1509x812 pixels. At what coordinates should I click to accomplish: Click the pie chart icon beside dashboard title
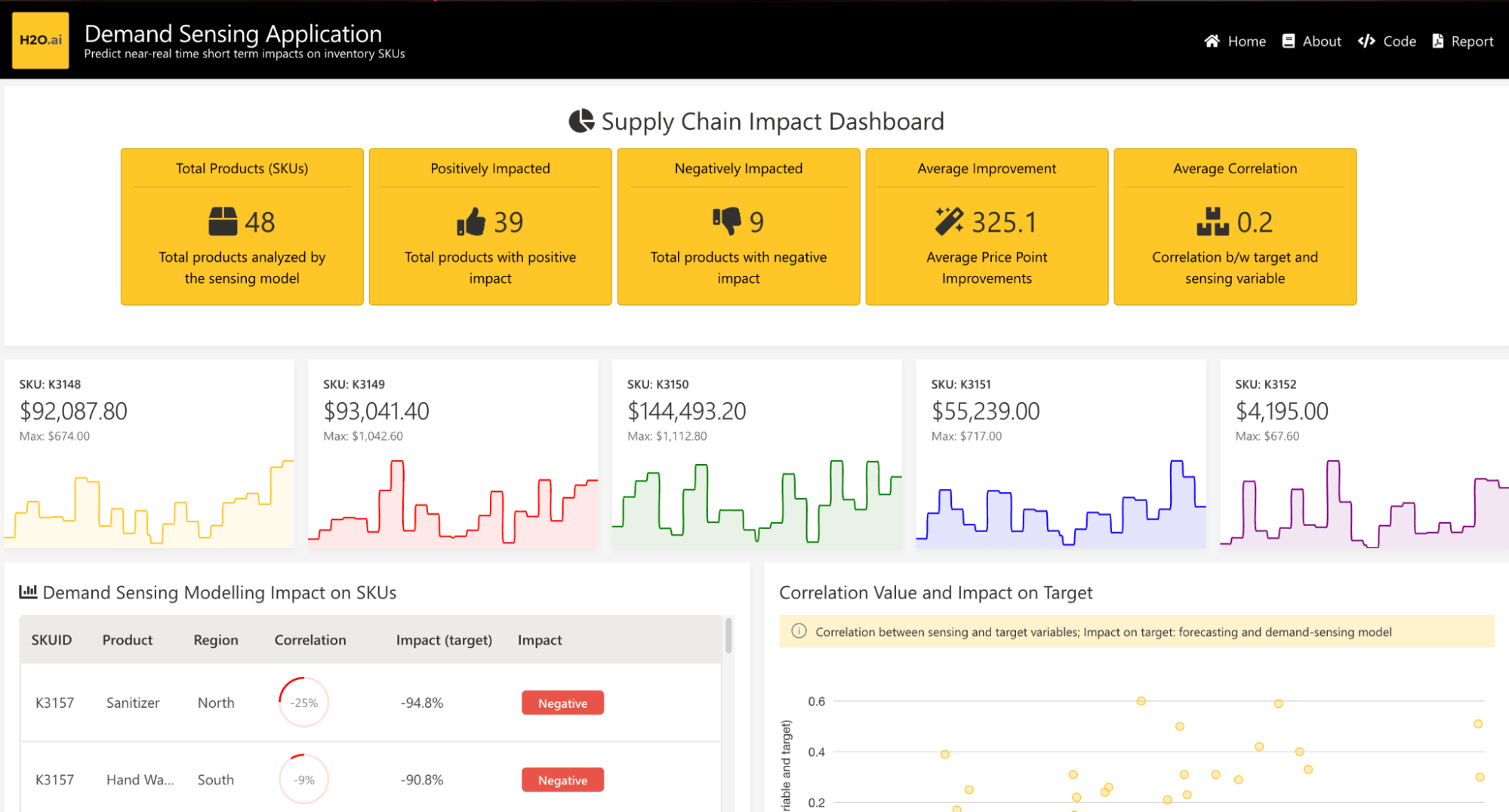pos(581,121)
